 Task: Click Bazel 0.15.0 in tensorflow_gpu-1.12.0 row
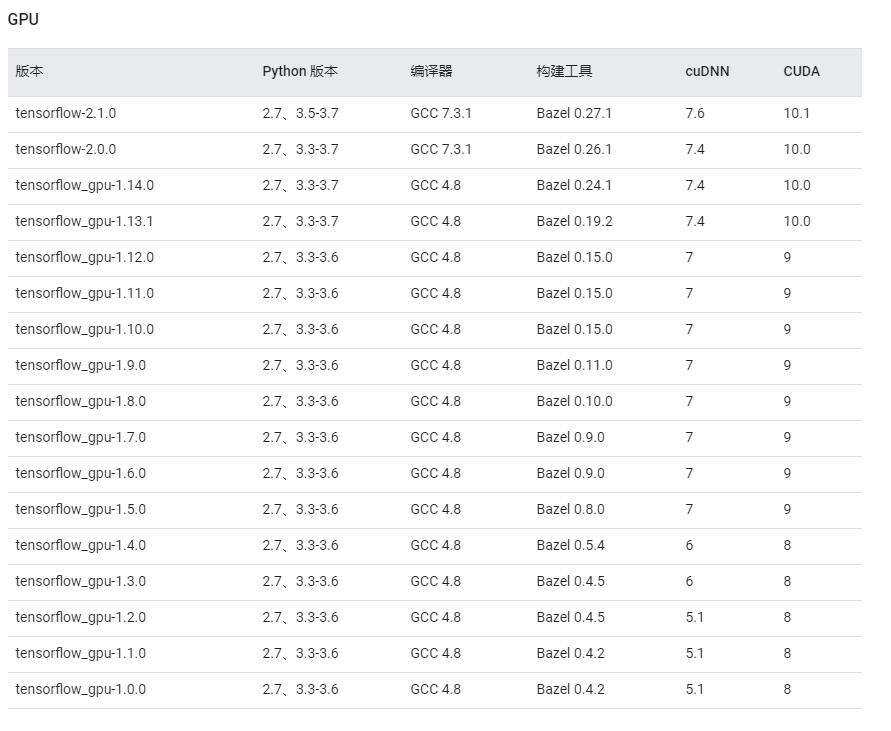click(x=574, y=257)
